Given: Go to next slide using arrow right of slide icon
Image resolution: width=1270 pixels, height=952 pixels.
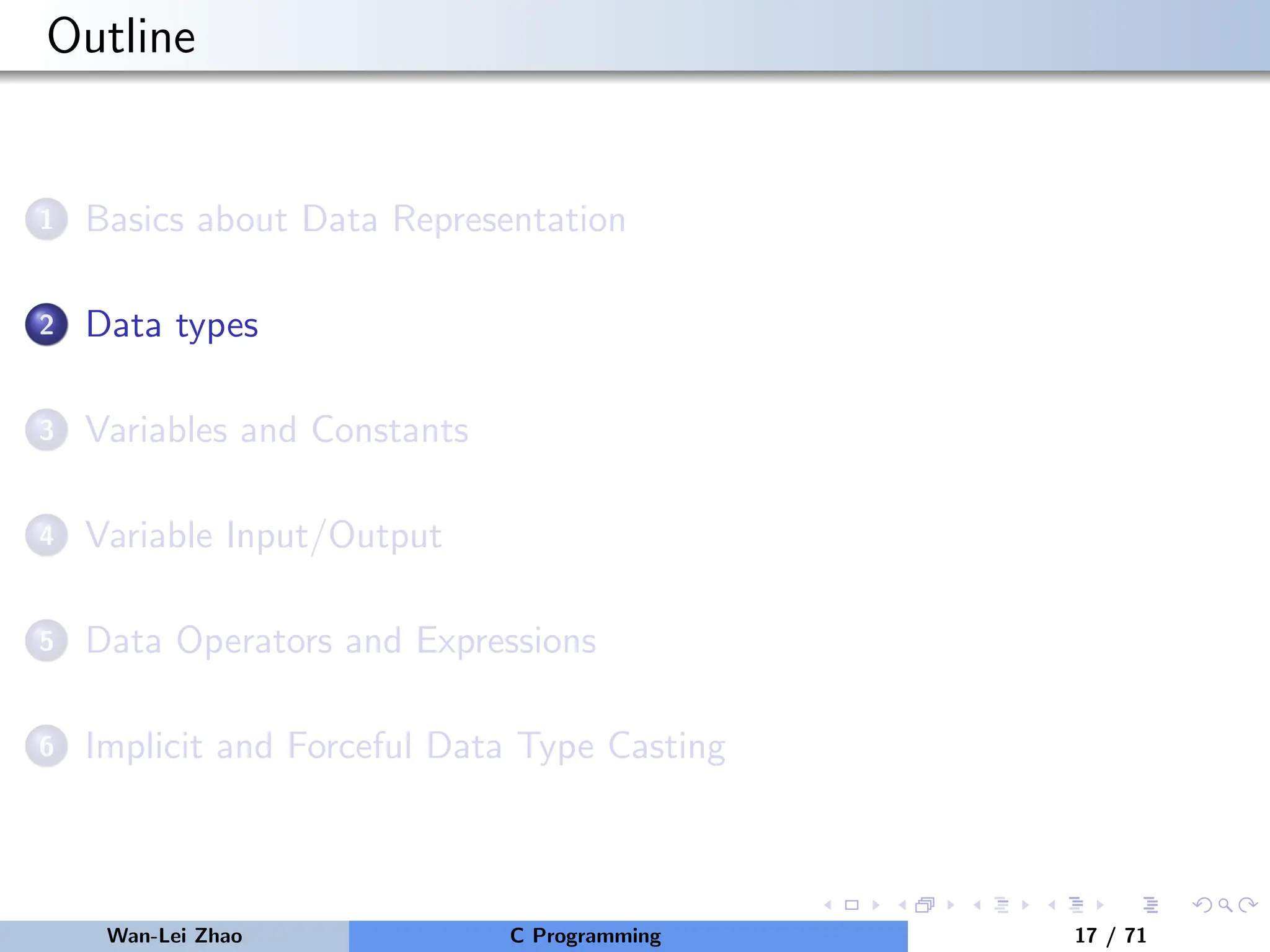Looking at the screenshot, I should coord(876,905).
